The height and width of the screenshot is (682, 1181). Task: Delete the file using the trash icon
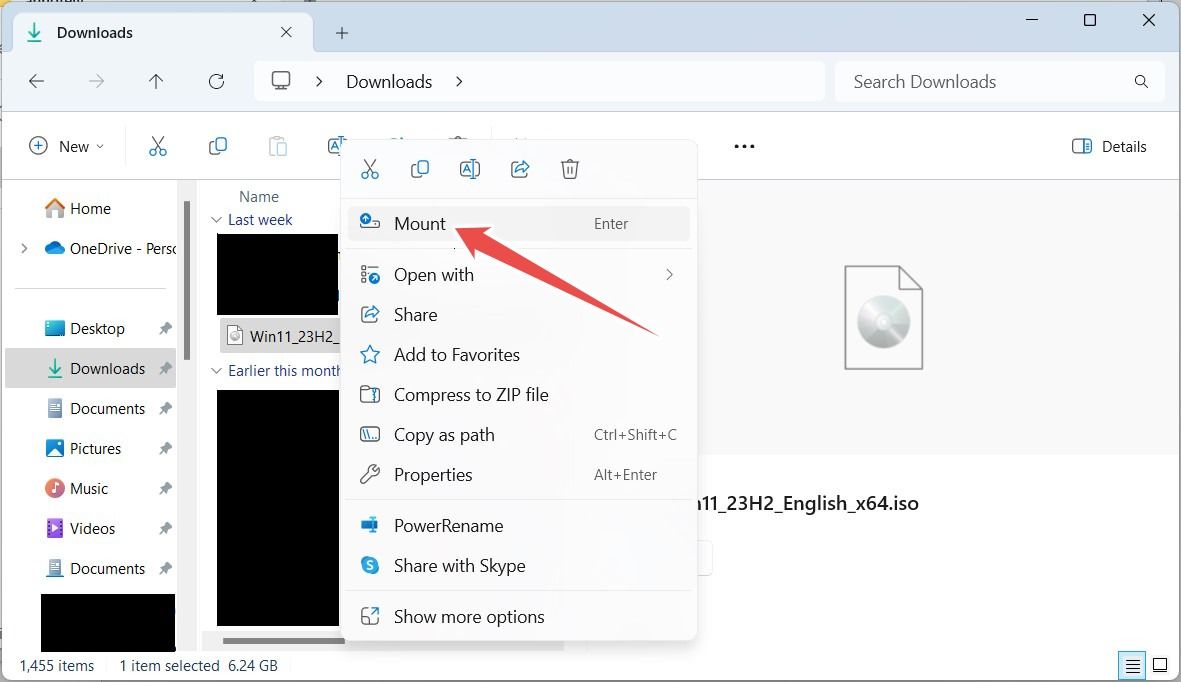(x=570, y=168)
